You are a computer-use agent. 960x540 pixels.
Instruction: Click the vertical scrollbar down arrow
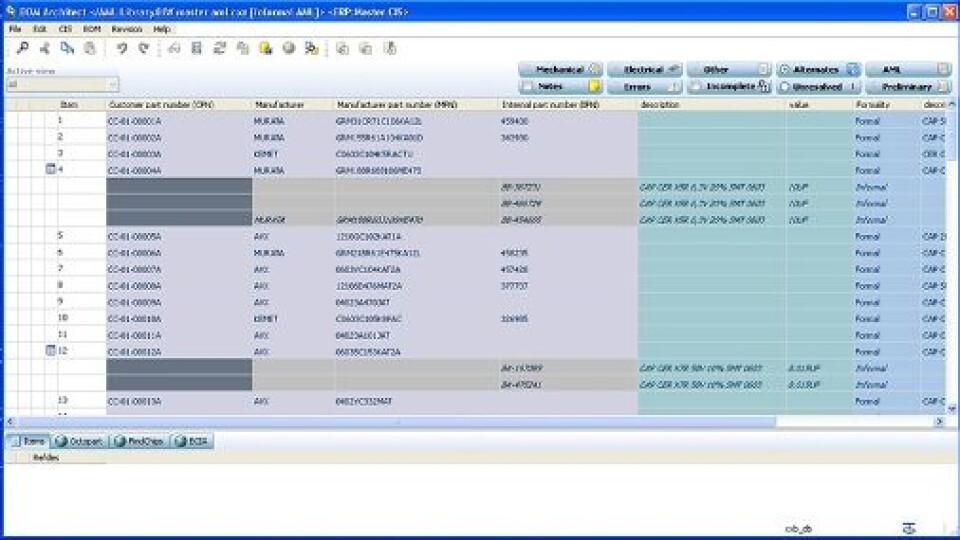[x=952, y=408]
